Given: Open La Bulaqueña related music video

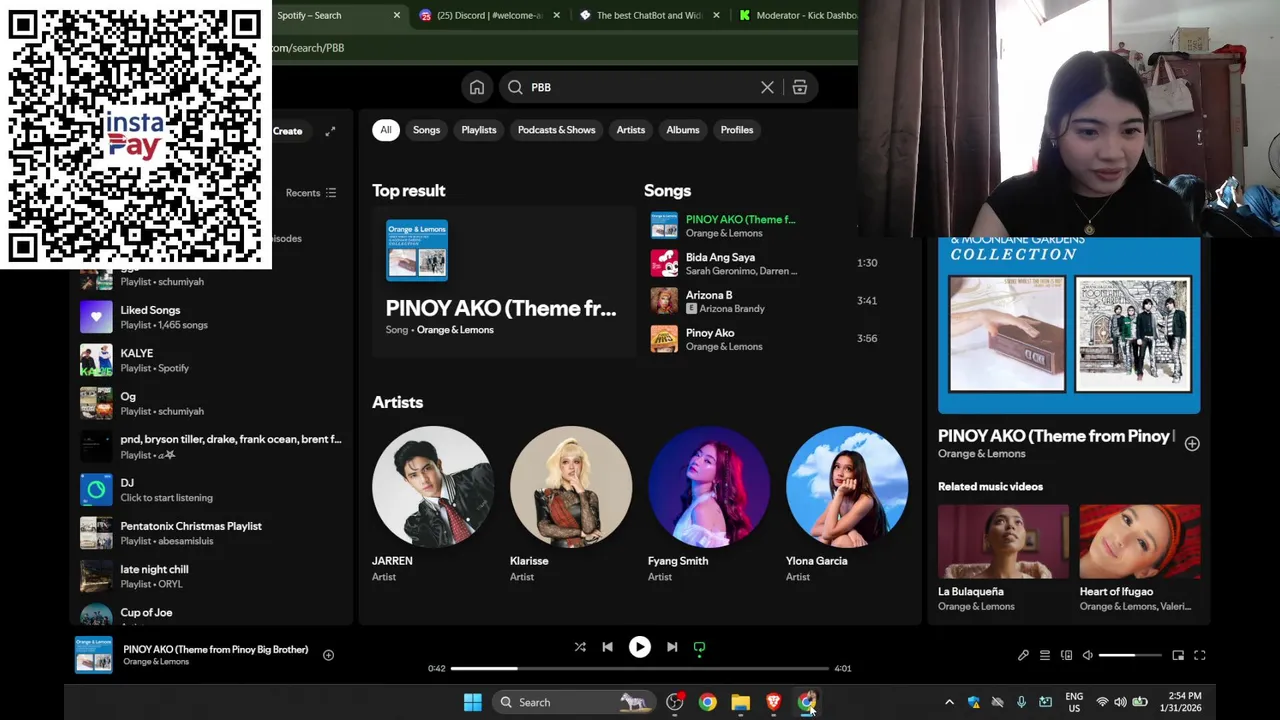Looking at the screenshot, I should point(1003,558).
